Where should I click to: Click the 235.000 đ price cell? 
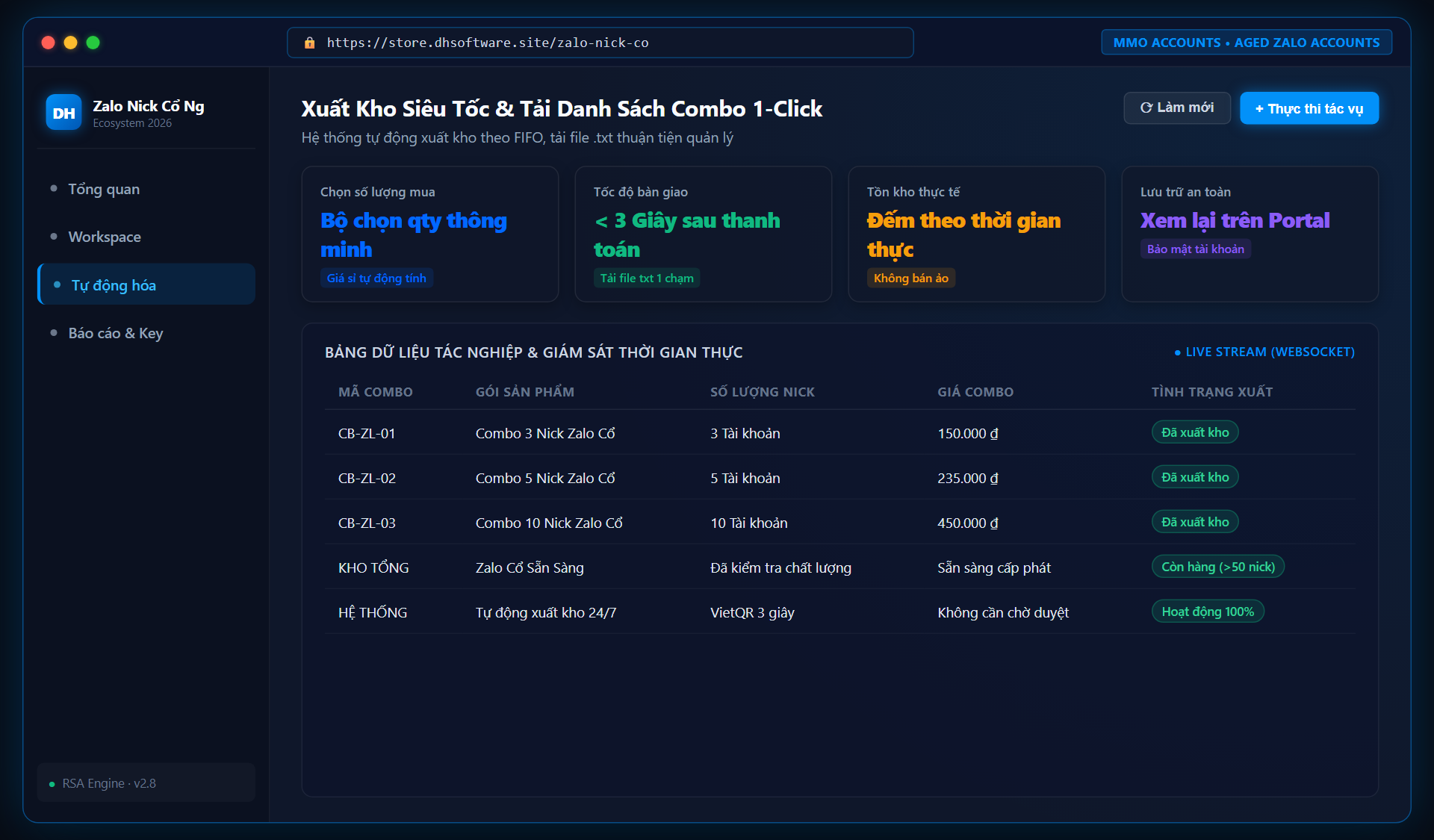968,478
